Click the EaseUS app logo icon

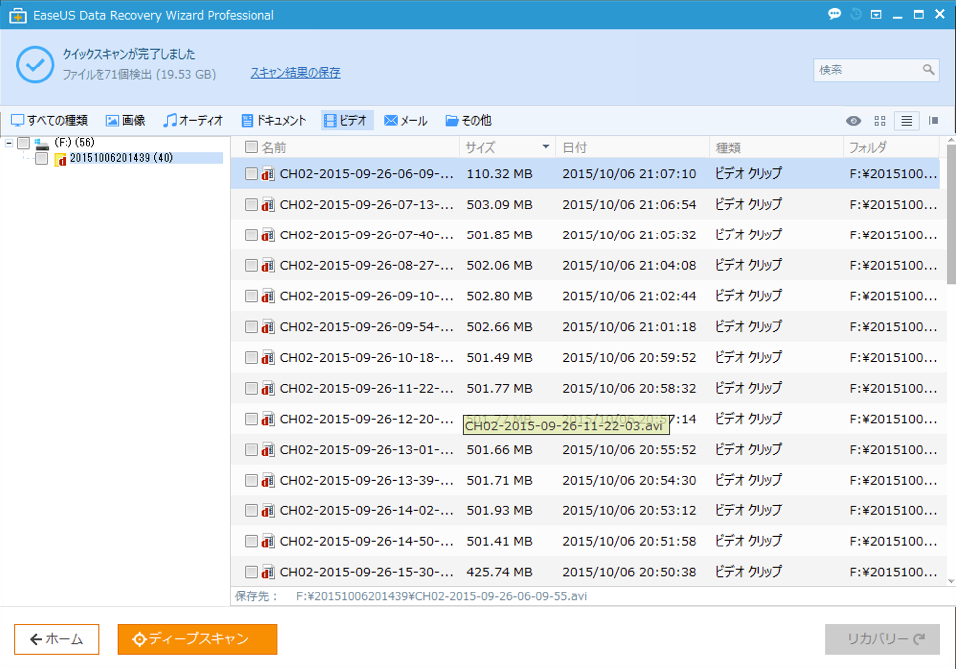pos(18,15)
